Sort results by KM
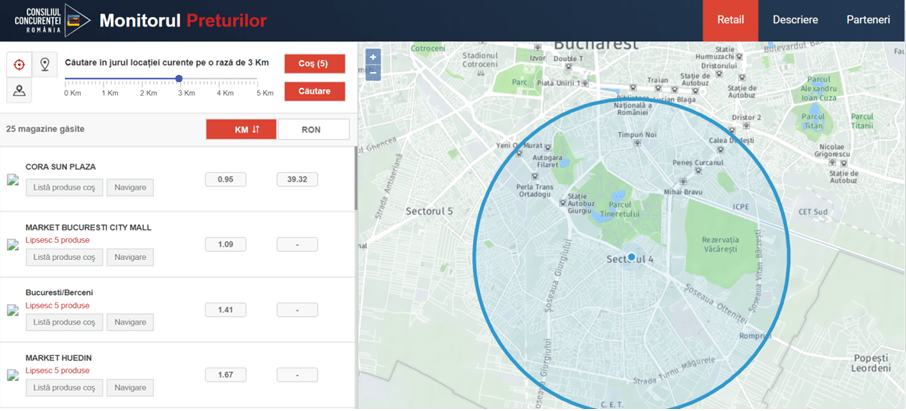This screenshot has height=411, width=906. click(x=242, y=129)
